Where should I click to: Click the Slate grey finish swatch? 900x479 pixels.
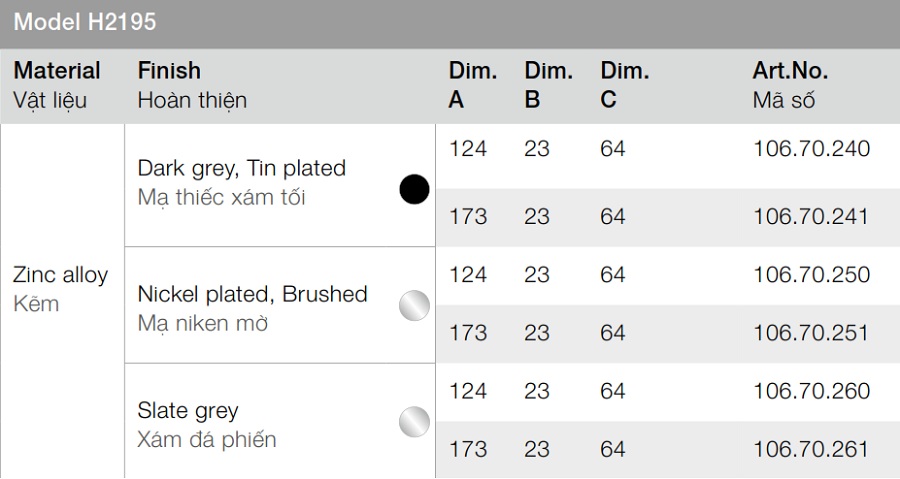(414, 421)
